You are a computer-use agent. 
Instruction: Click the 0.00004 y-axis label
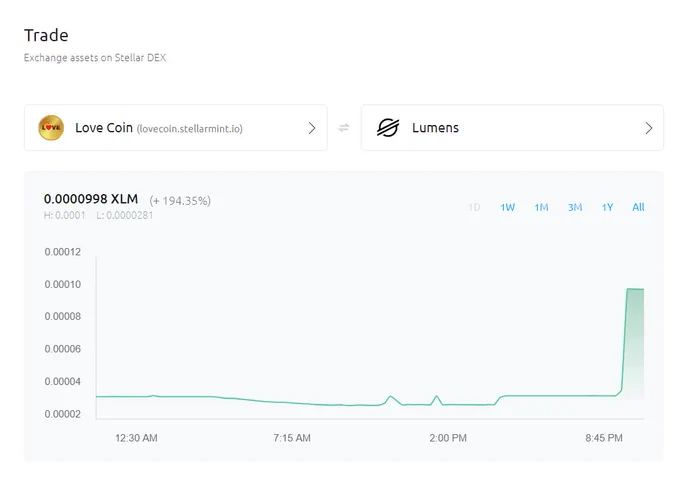(62, 382)
